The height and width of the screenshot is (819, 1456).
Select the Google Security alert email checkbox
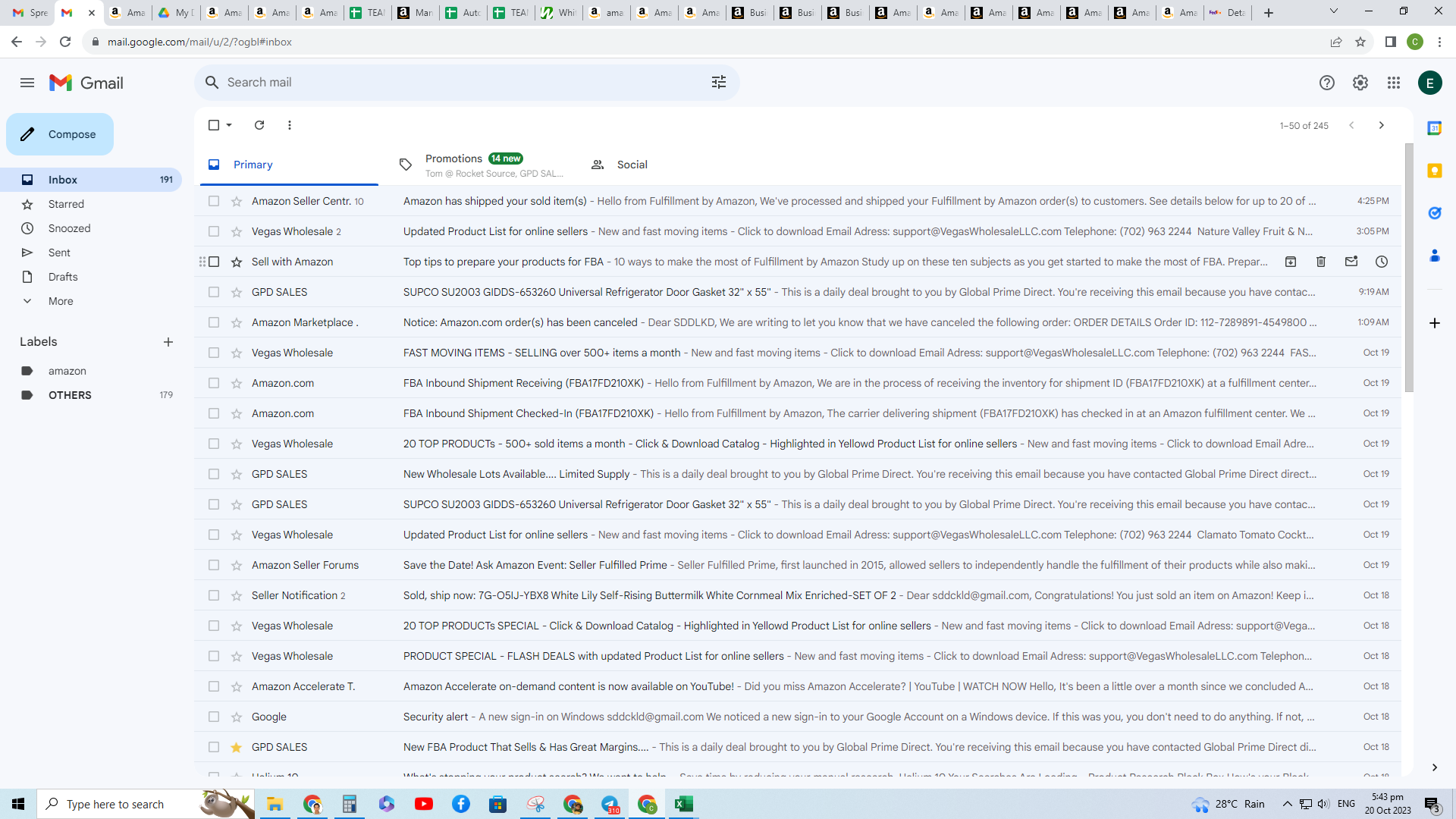pos(214,717)
